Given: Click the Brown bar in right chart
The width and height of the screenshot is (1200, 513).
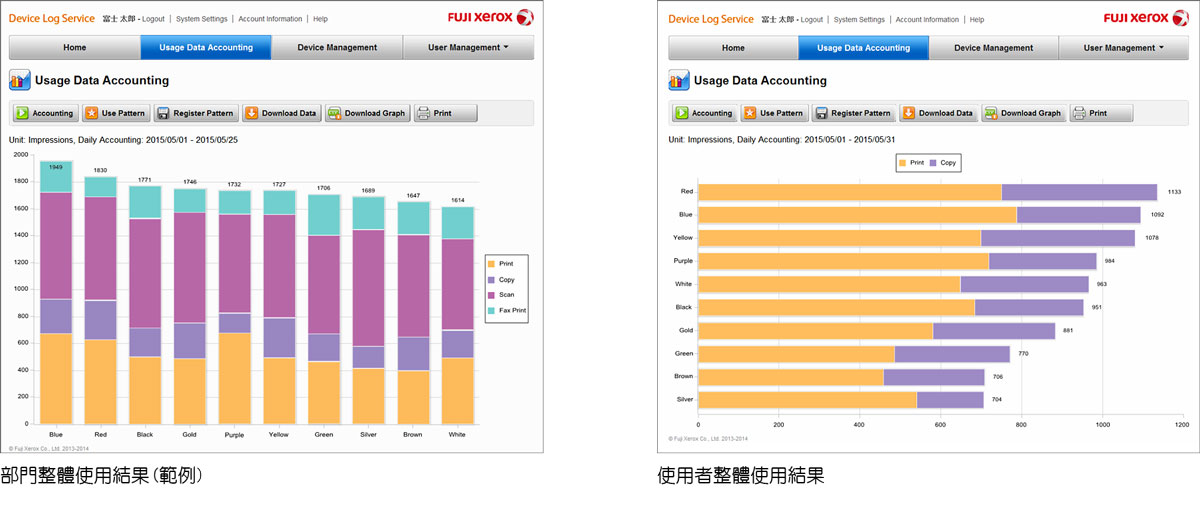Looking at the screenshot, I should click(841, 377).
